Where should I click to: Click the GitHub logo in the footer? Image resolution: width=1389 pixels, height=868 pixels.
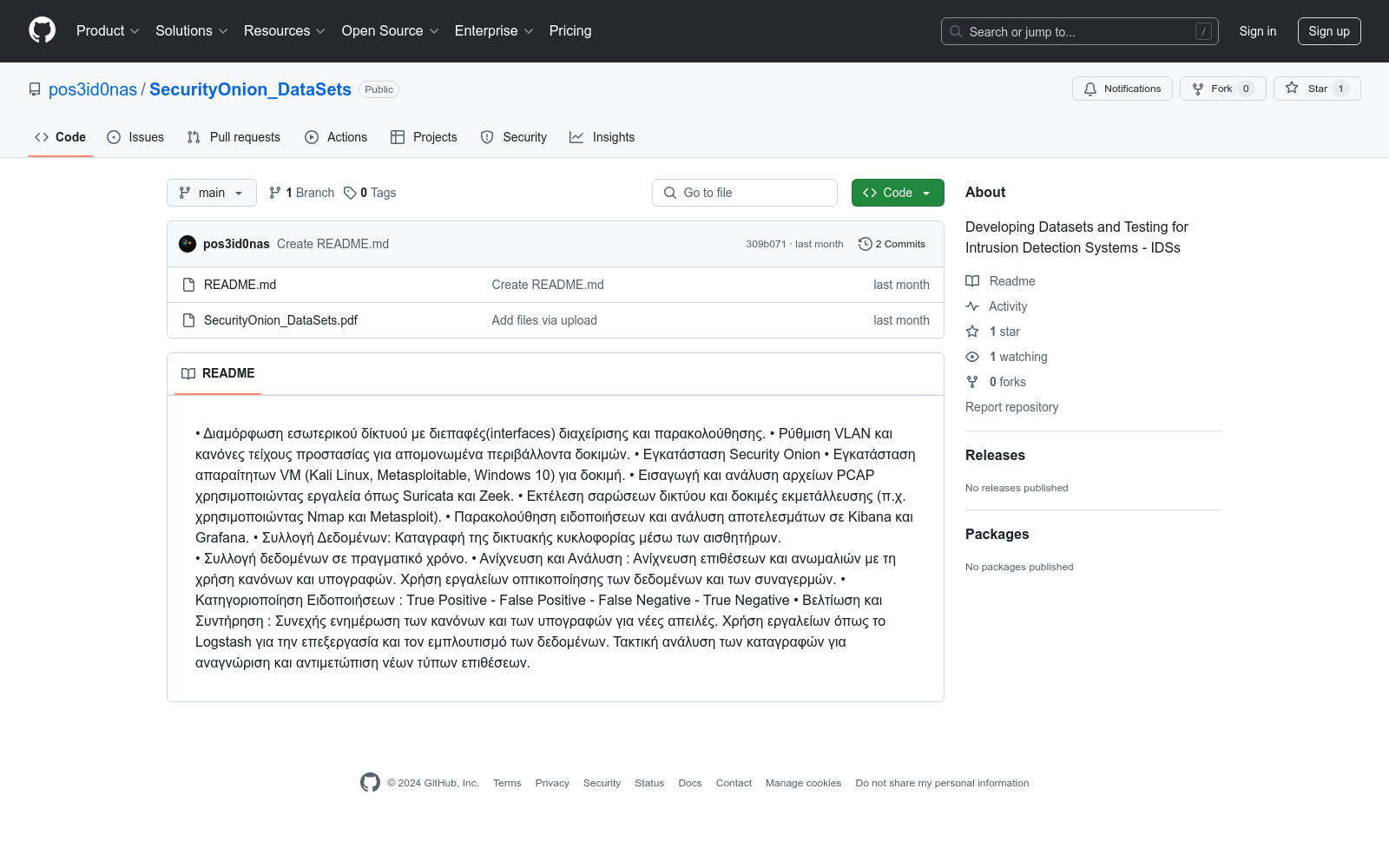370,783
